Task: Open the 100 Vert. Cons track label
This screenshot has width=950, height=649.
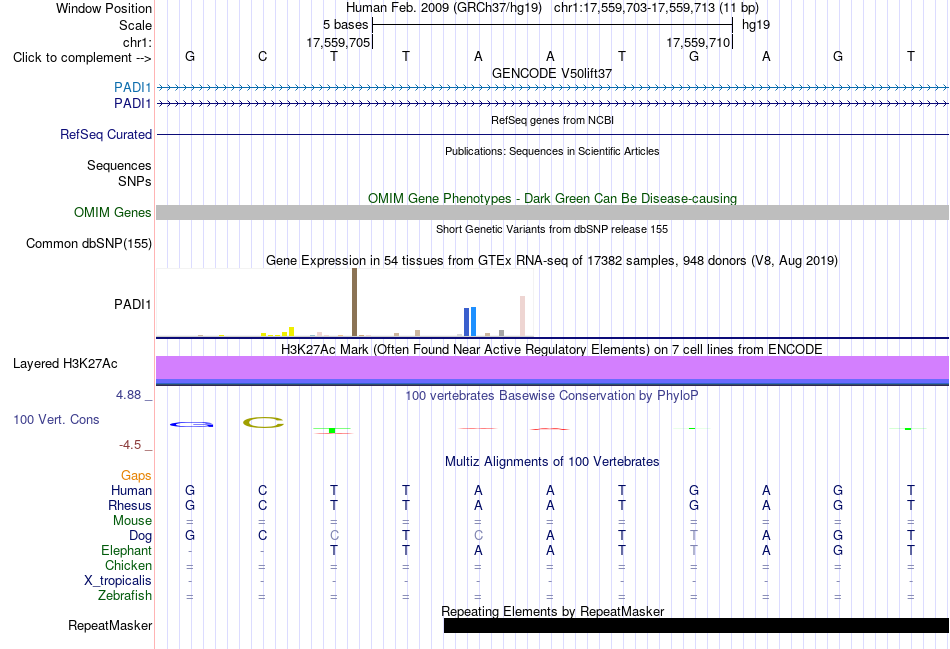Action: tap(56, 419)
